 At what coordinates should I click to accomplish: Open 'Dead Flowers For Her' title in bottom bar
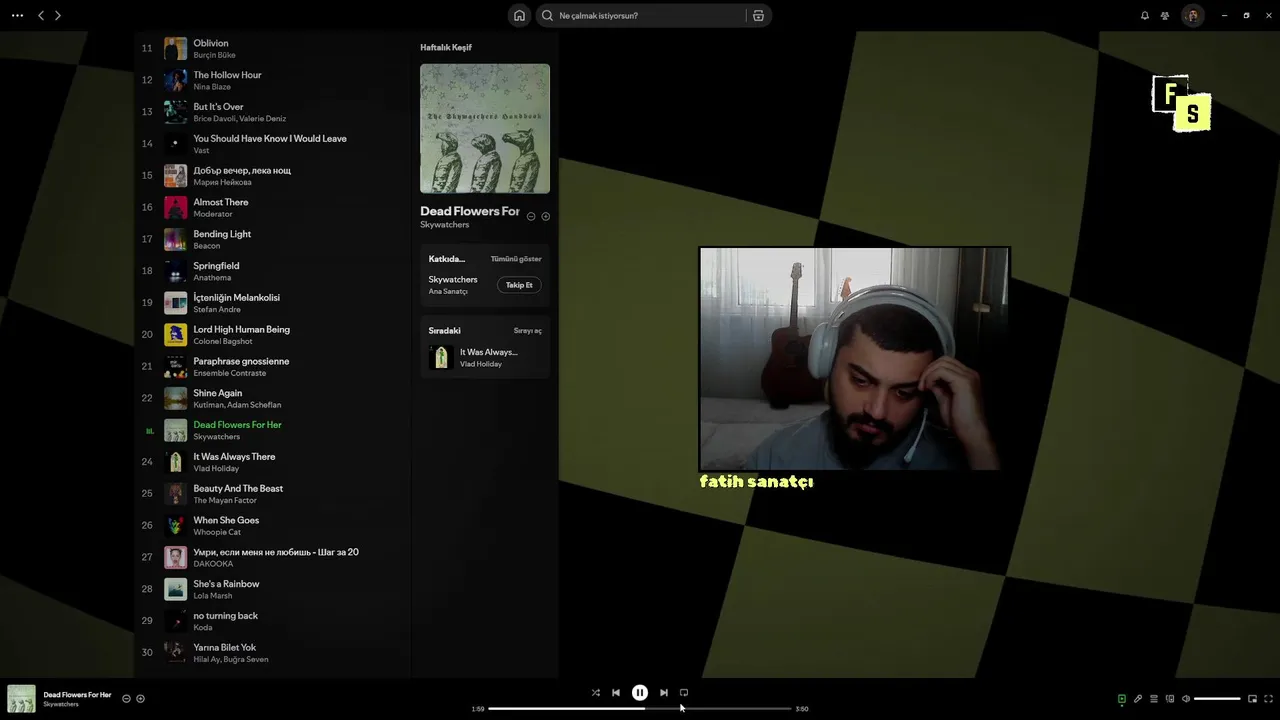point(77,694)
